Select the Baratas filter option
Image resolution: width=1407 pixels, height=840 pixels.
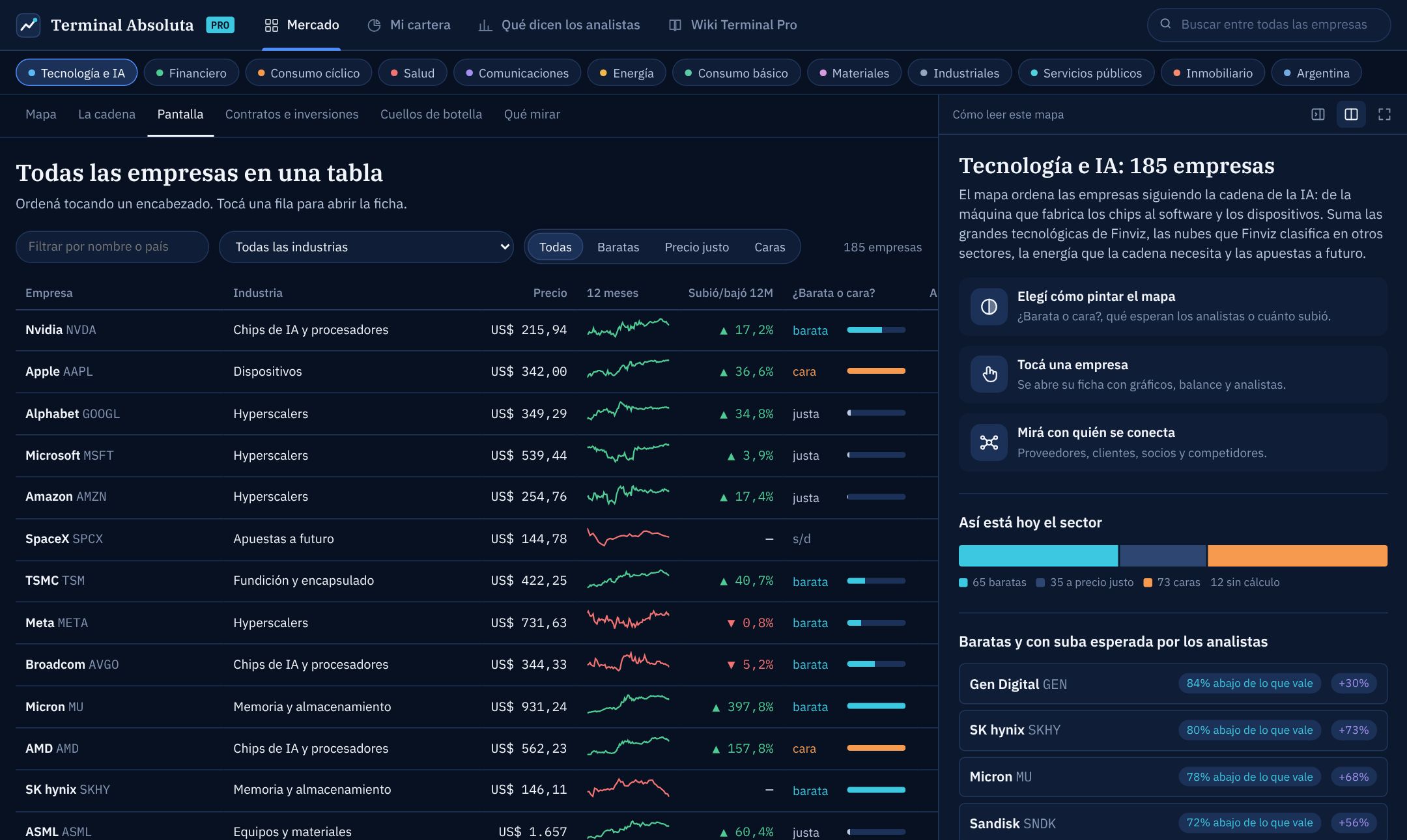pos(618,247)
